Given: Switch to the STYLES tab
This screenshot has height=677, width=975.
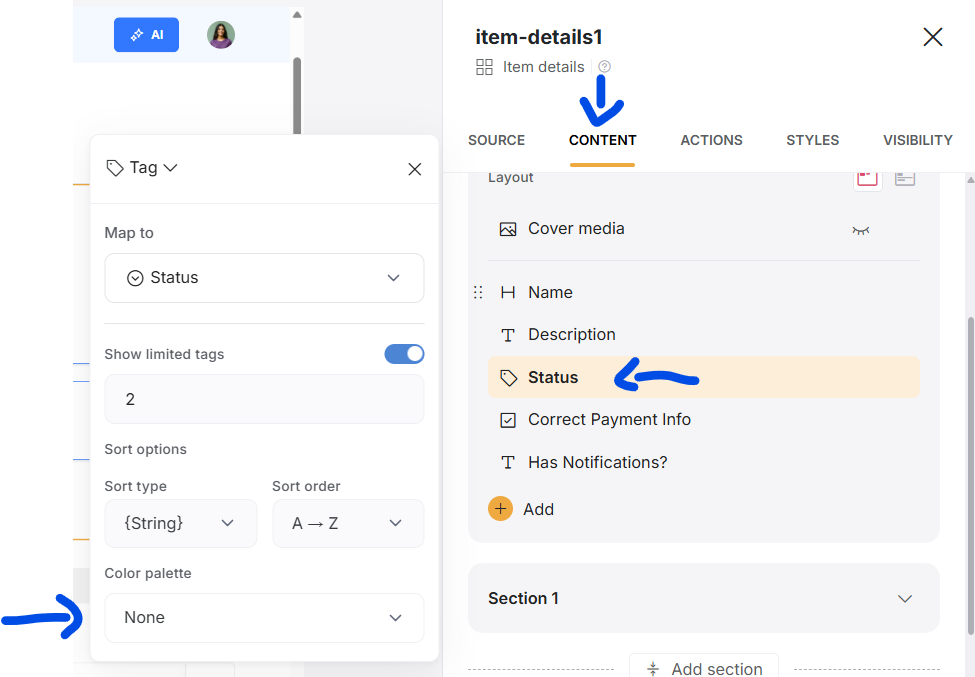Looking at the screenshot, I should (812, 140).
